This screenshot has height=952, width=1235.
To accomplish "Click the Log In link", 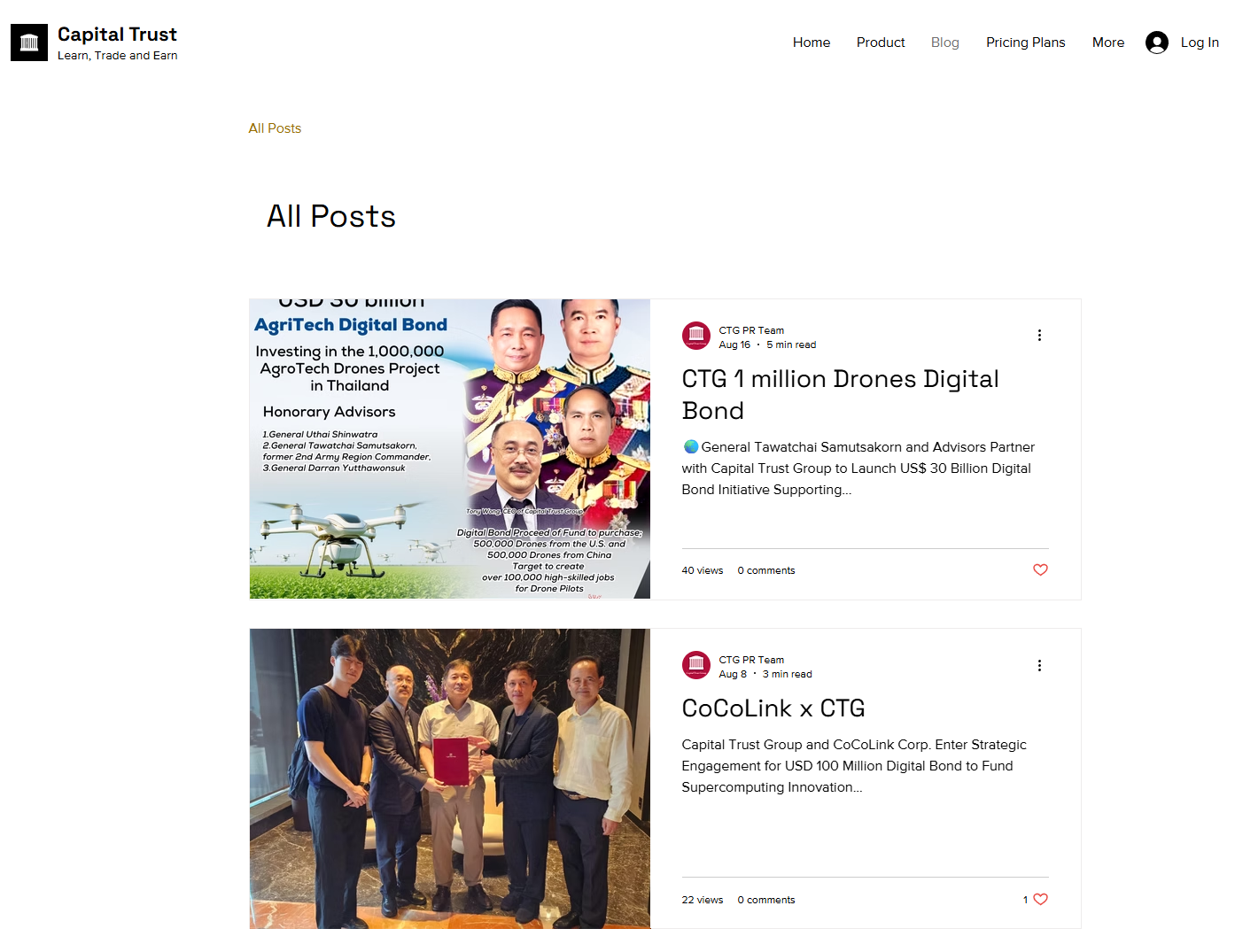I will tap(1199, 43).
